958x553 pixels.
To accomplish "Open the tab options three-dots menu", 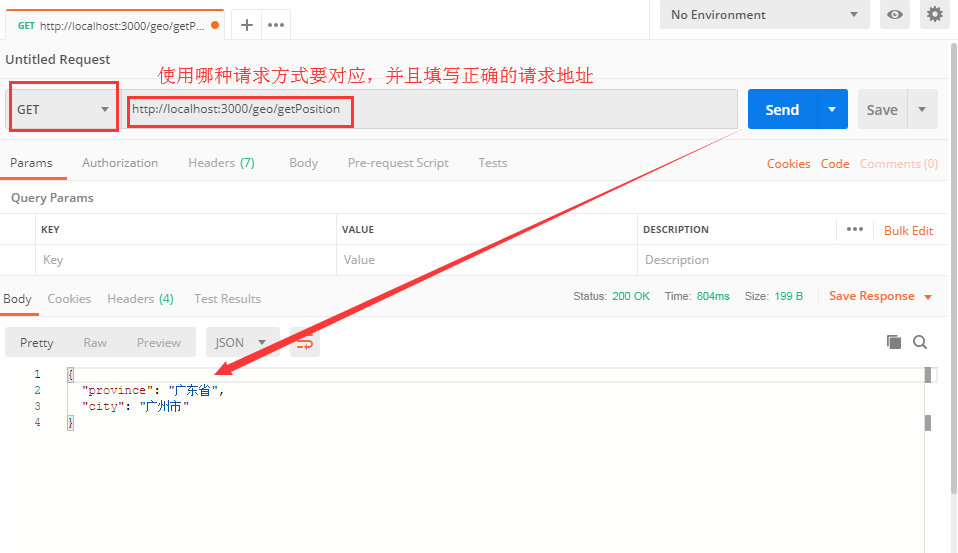I will 276,25.
